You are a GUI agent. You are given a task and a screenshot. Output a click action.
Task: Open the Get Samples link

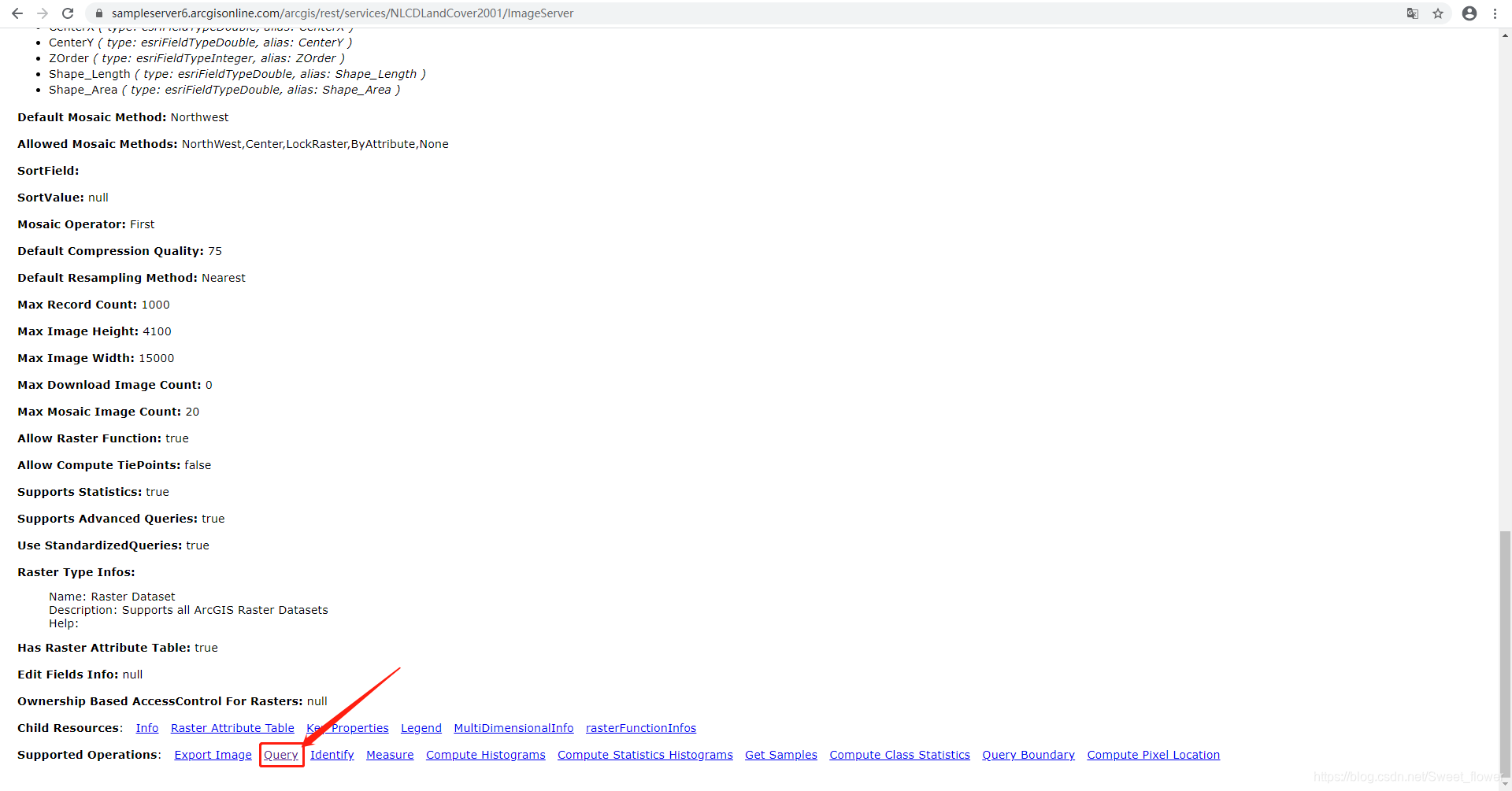781,755
